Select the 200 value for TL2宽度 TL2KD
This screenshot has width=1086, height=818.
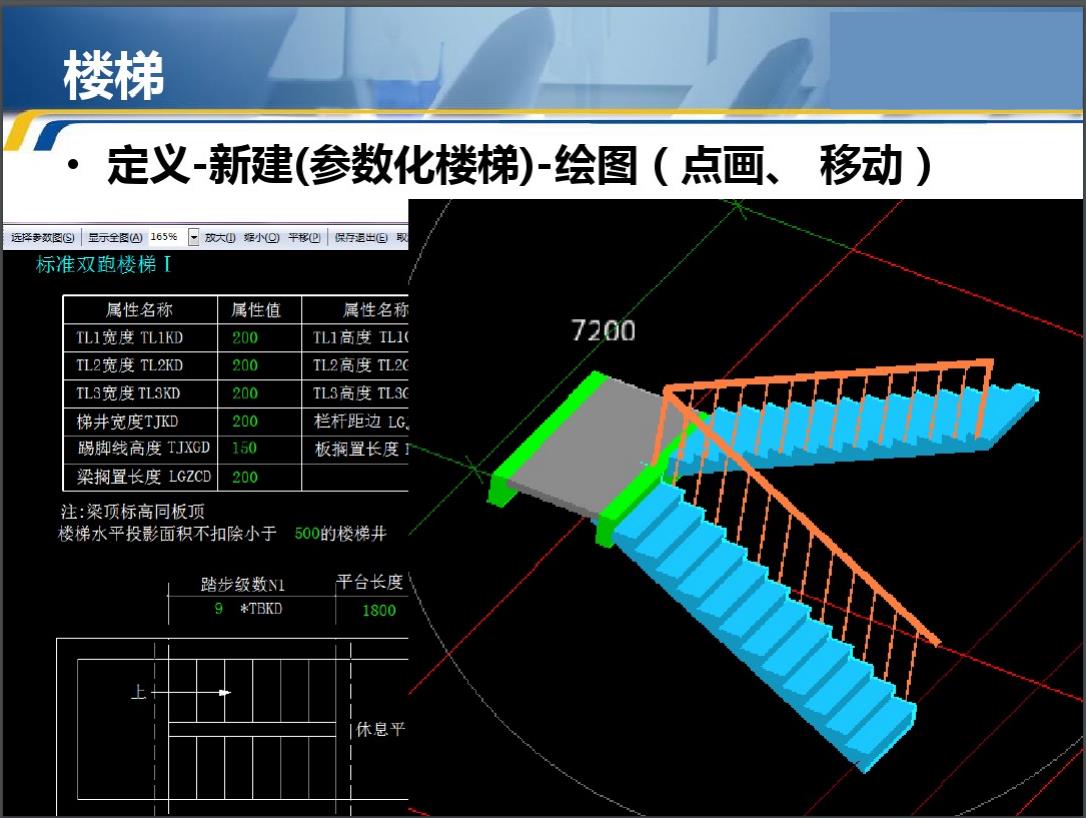coord(245,366)
